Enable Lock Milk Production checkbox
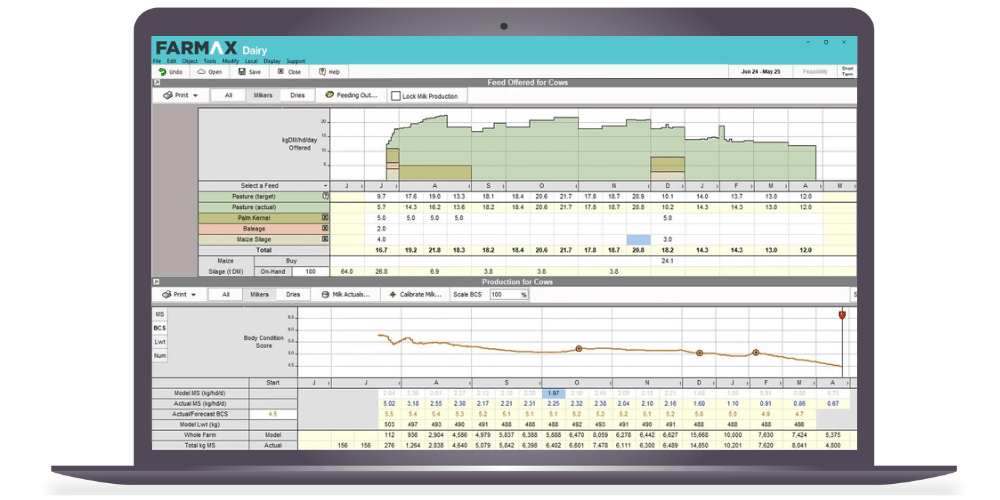 pyautogui.click(x=396, y=97)
